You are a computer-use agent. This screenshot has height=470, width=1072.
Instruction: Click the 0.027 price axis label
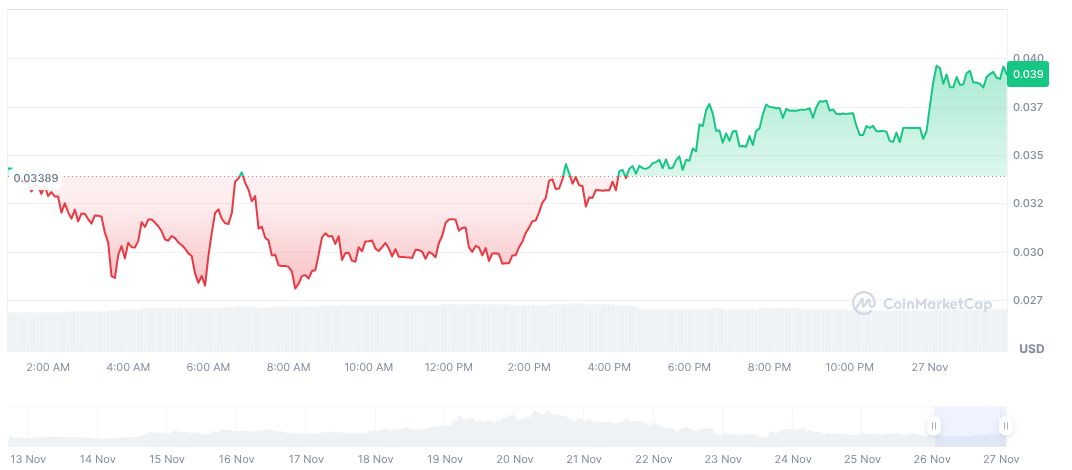pos(1028,300)
